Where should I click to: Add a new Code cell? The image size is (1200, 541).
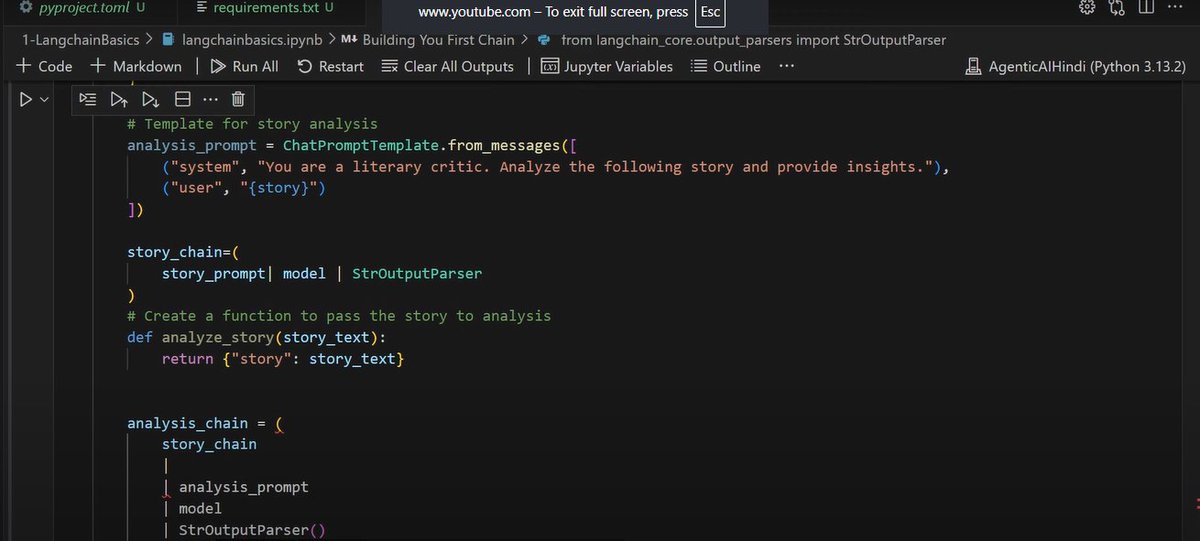[45, 66]
